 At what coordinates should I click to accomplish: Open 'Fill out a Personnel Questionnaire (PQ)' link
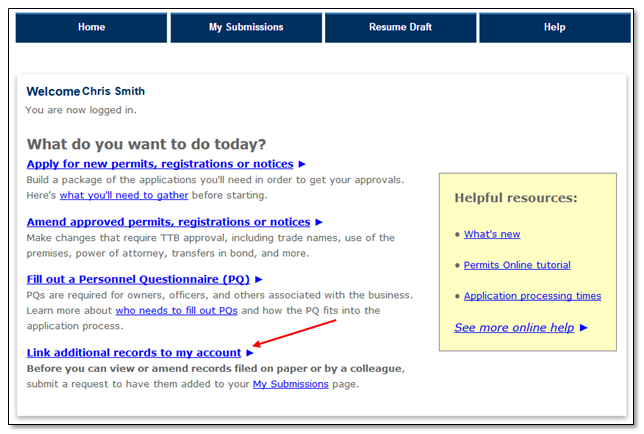[138, 279]
